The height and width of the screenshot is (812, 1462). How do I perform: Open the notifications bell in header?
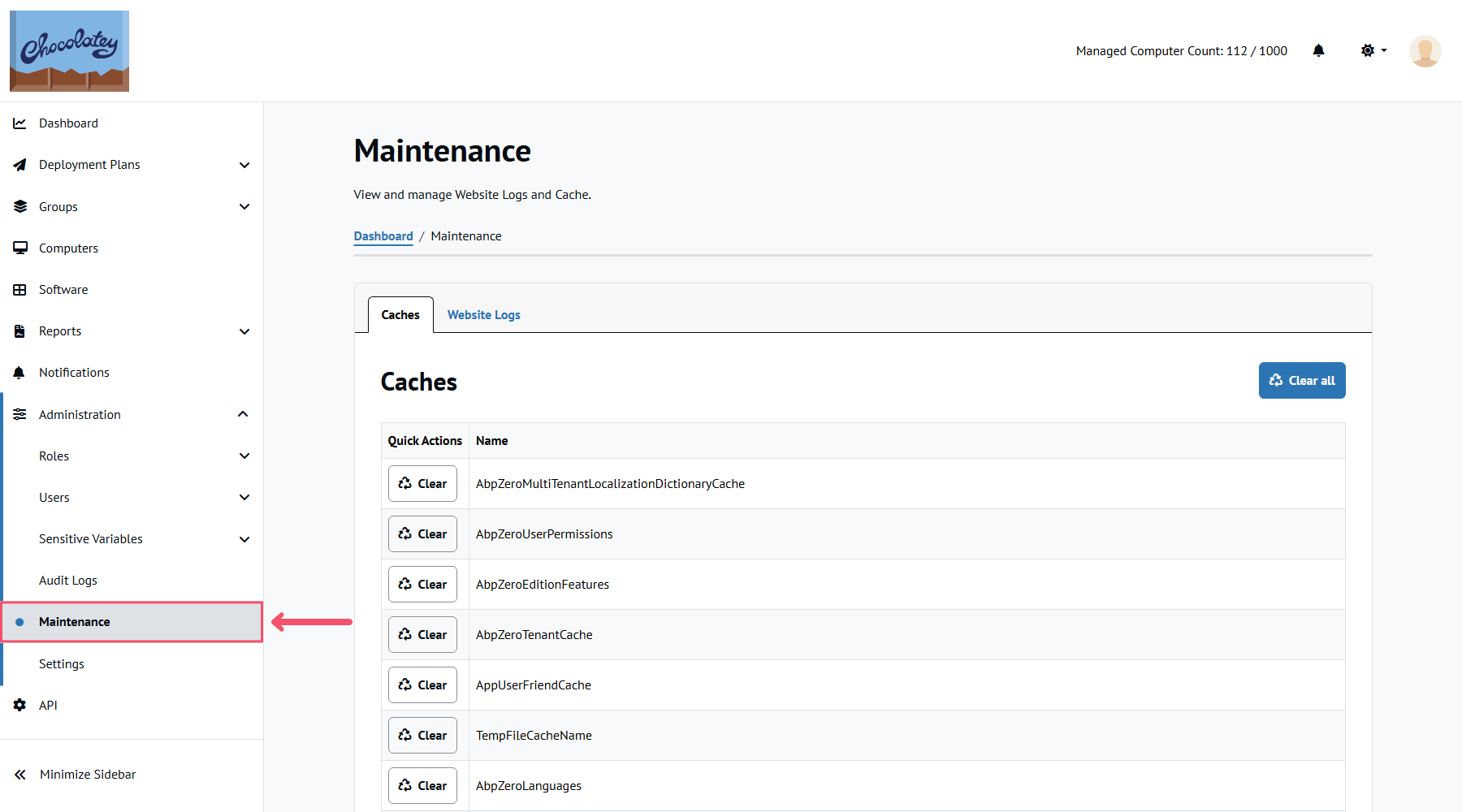point(1318,50)
